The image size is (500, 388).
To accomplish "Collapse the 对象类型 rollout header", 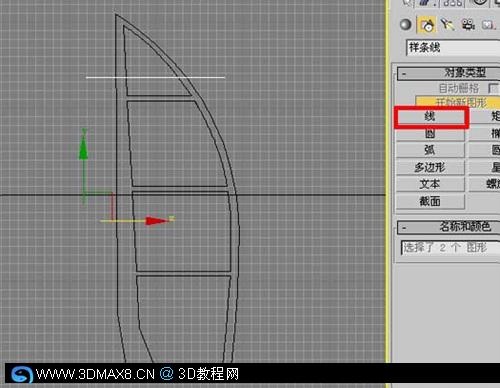I will point(448,73).
